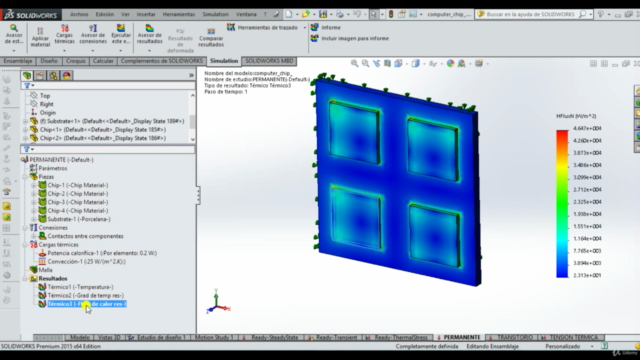The image size is (640, 360).
Task: Click Zoom to area magnifier icon
Action: click(x=365, y=63)
